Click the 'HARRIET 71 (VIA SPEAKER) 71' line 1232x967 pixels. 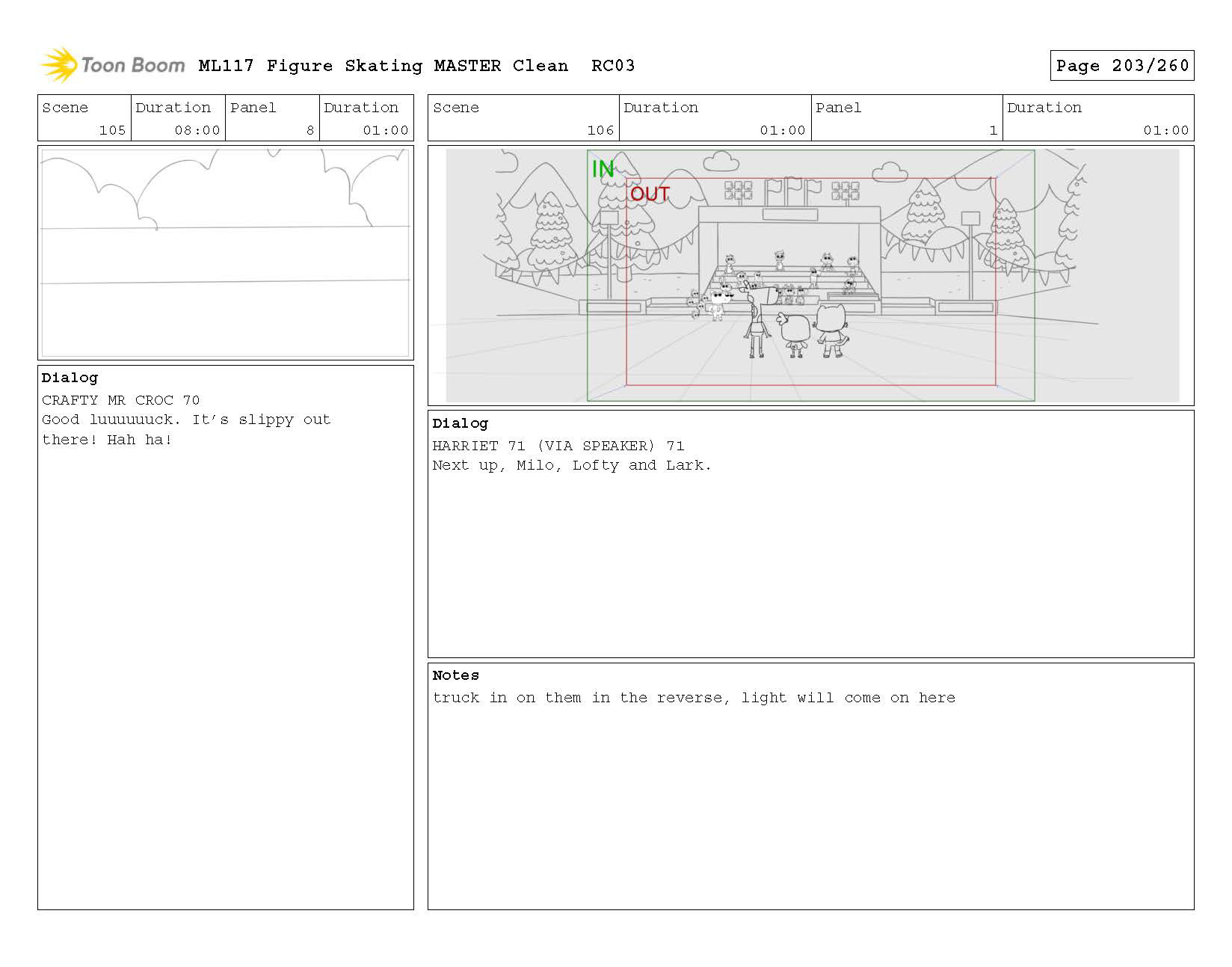tap(558, 446)
